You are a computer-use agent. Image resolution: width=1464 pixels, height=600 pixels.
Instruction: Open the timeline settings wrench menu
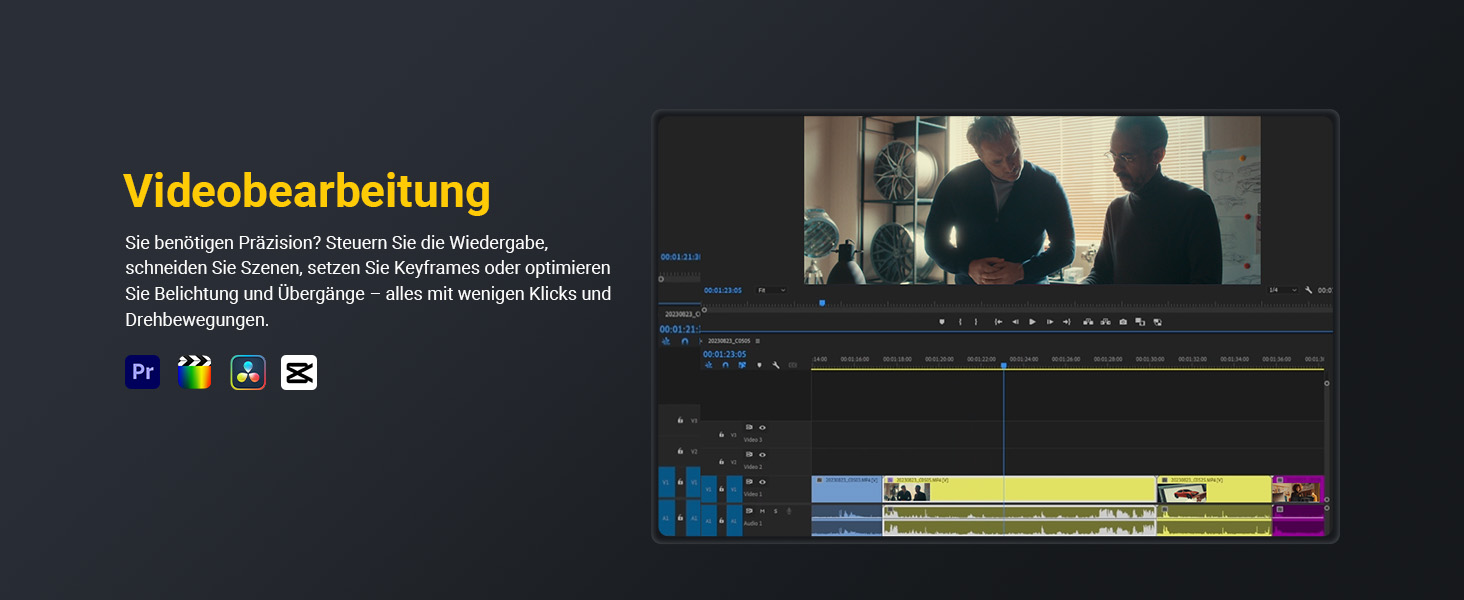click(x=775, y=365)
